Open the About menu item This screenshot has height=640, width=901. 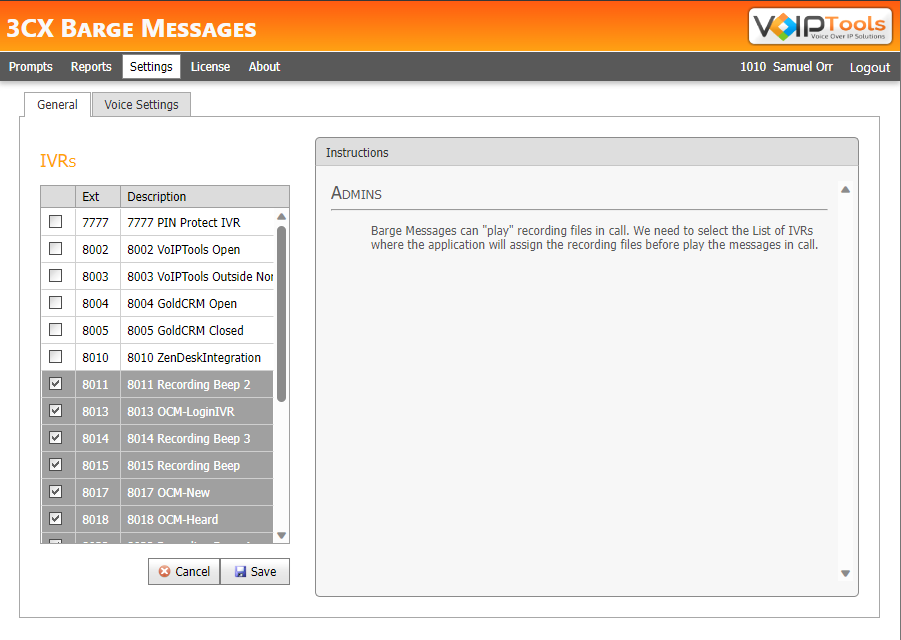(x=264, y=67)
